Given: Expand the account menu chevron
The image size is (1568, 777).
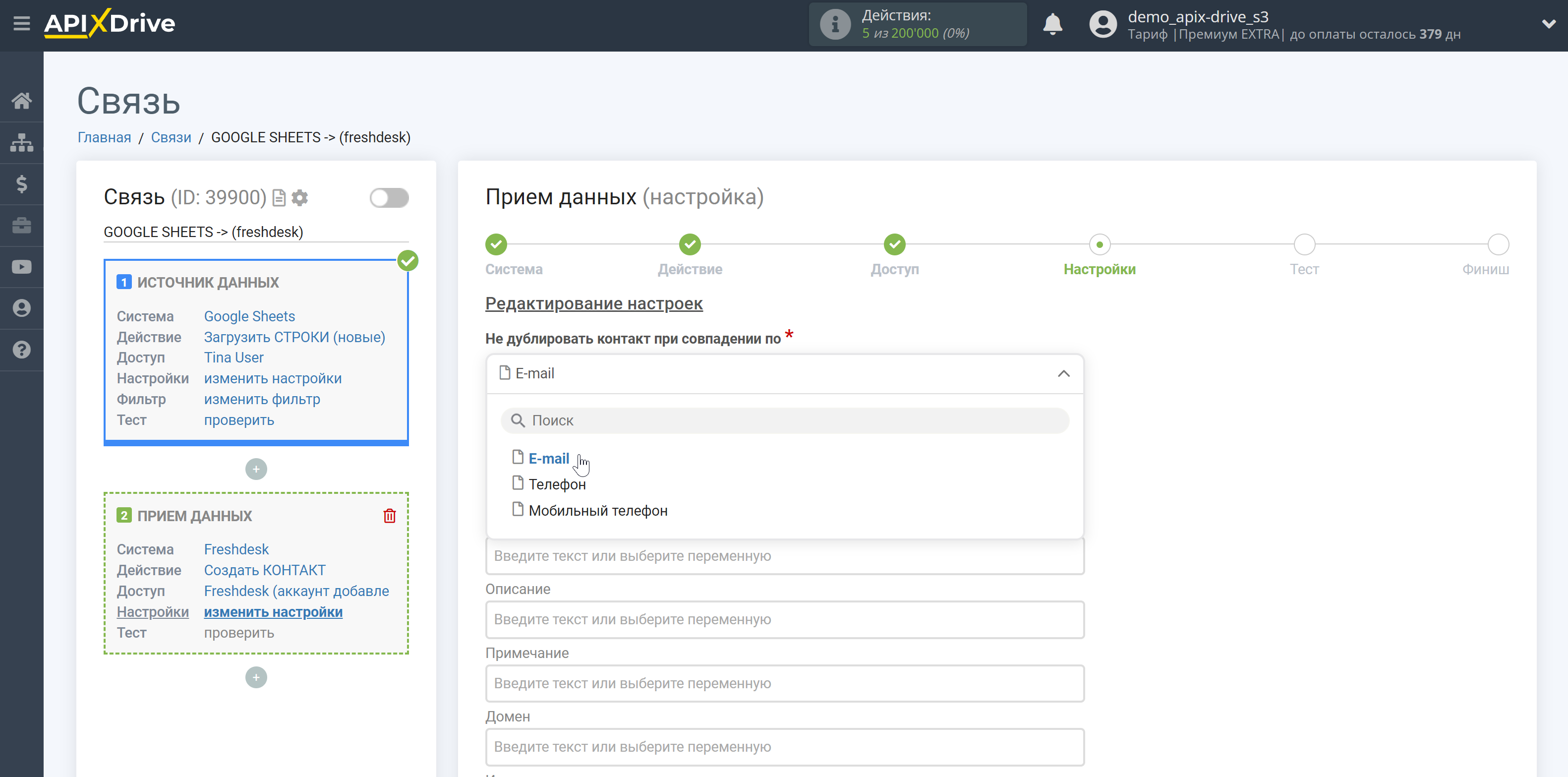Looking at the screenshot, I should [x=1549, y=24].
